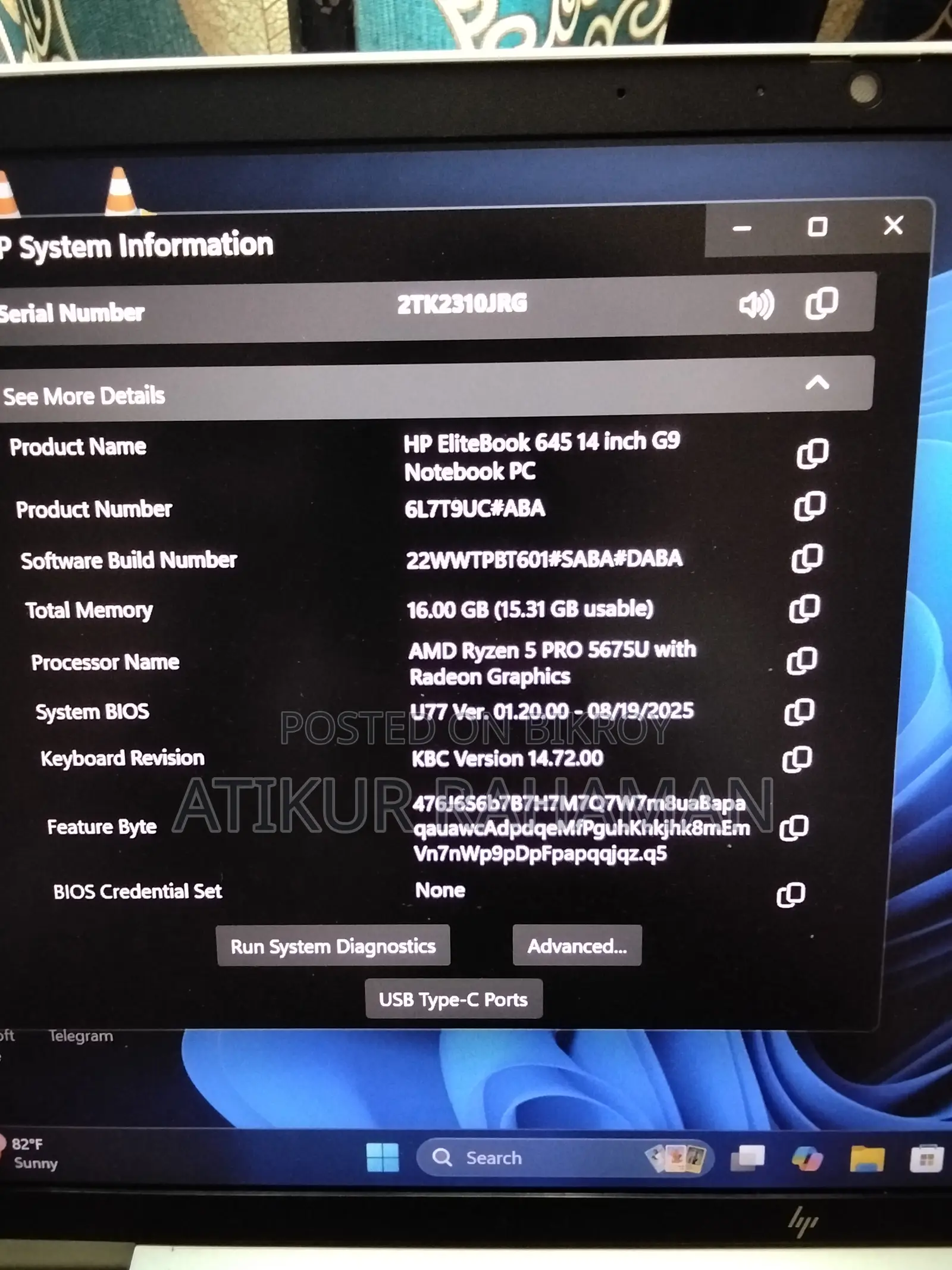Close the HP System Information window

pyautogui.click(x=894, y=226)
